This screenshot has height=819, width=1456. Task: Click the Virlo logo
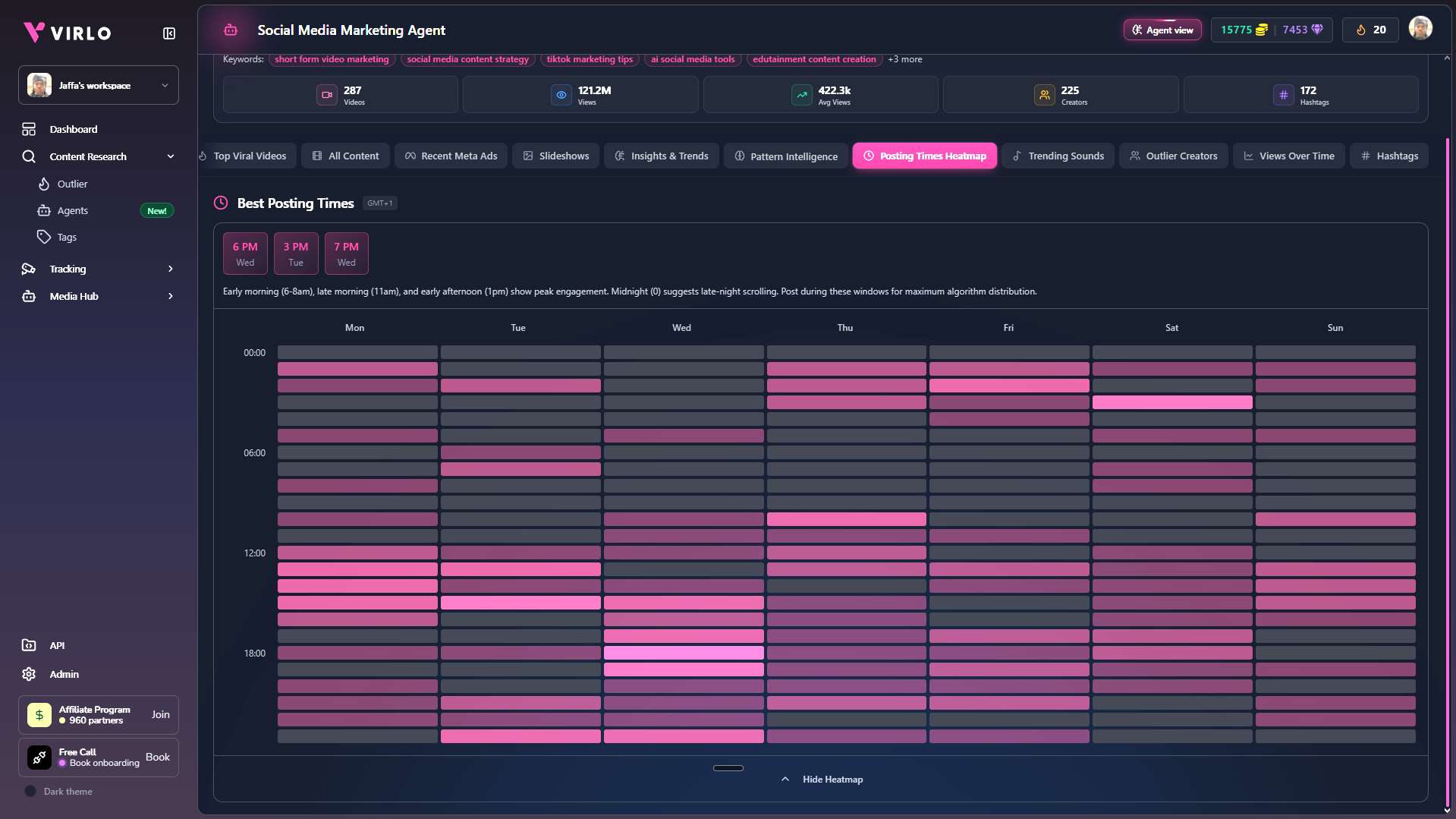pos(68,33)
